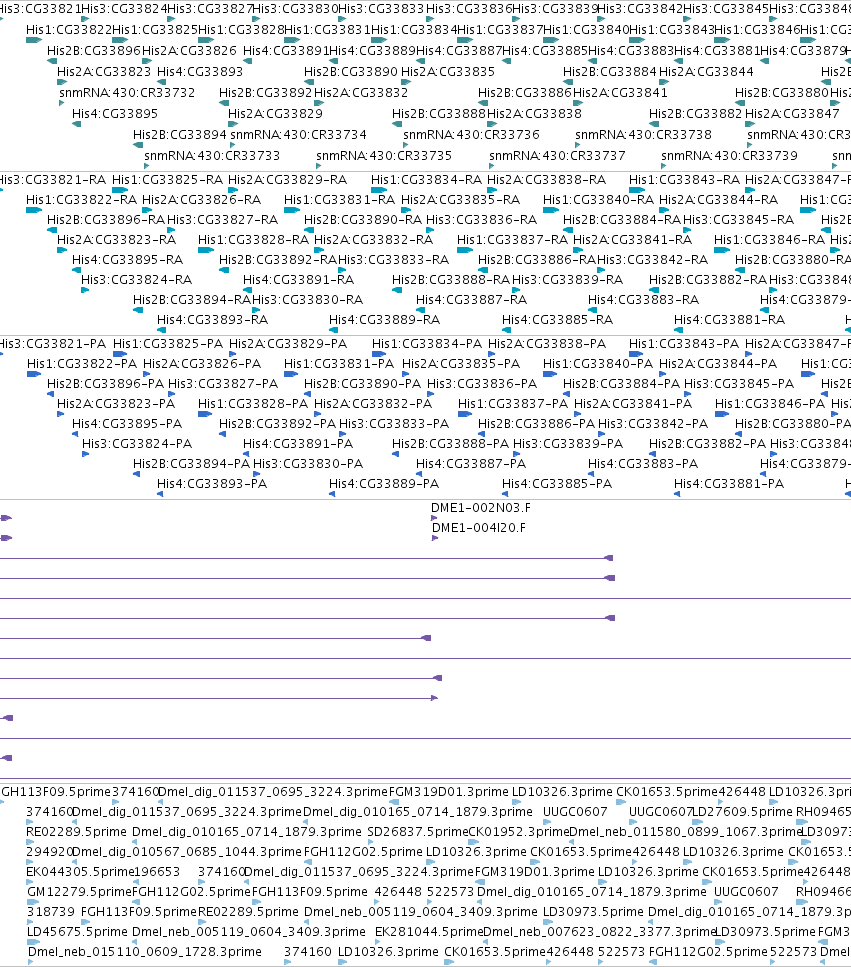Screen dimensions: 851x967
Task: Click transcript label His4:CG33887-RA
Action: (x=472, y=300)
